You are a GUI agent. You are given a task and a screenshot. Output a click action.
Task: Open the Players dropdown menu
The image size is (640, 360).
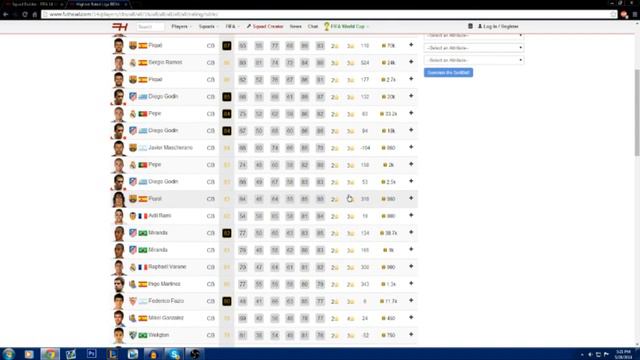pyautogui.click(x=181, y=27)
